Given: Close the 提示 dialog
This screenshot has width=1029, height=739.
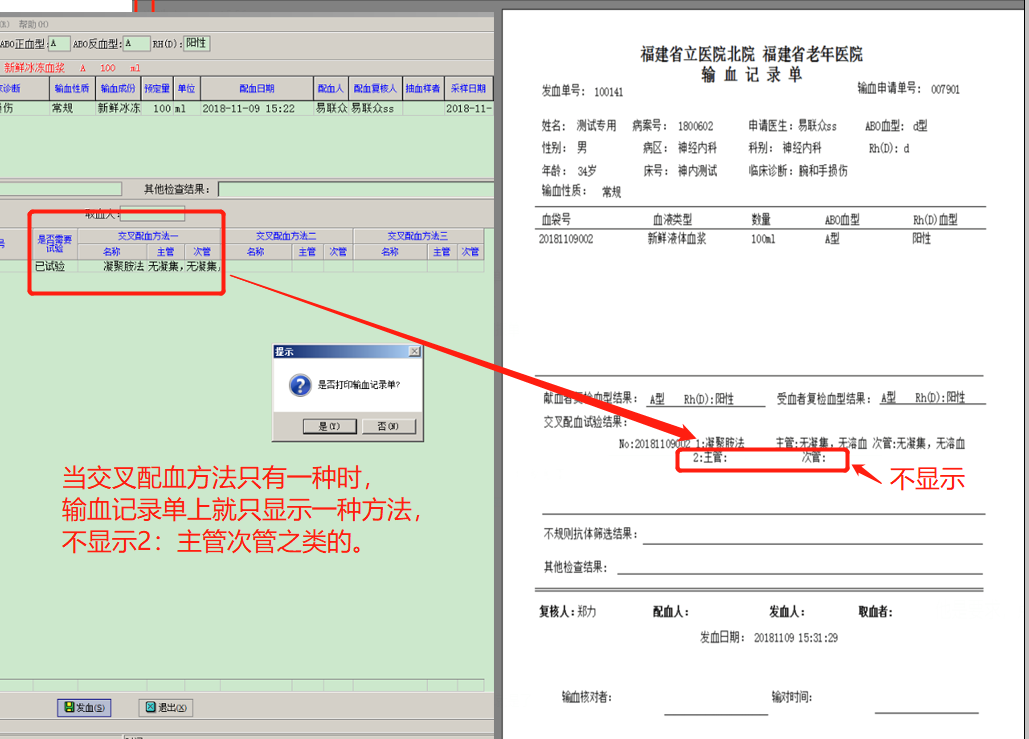Looking at the screenshot, I should tap(415, 352).
